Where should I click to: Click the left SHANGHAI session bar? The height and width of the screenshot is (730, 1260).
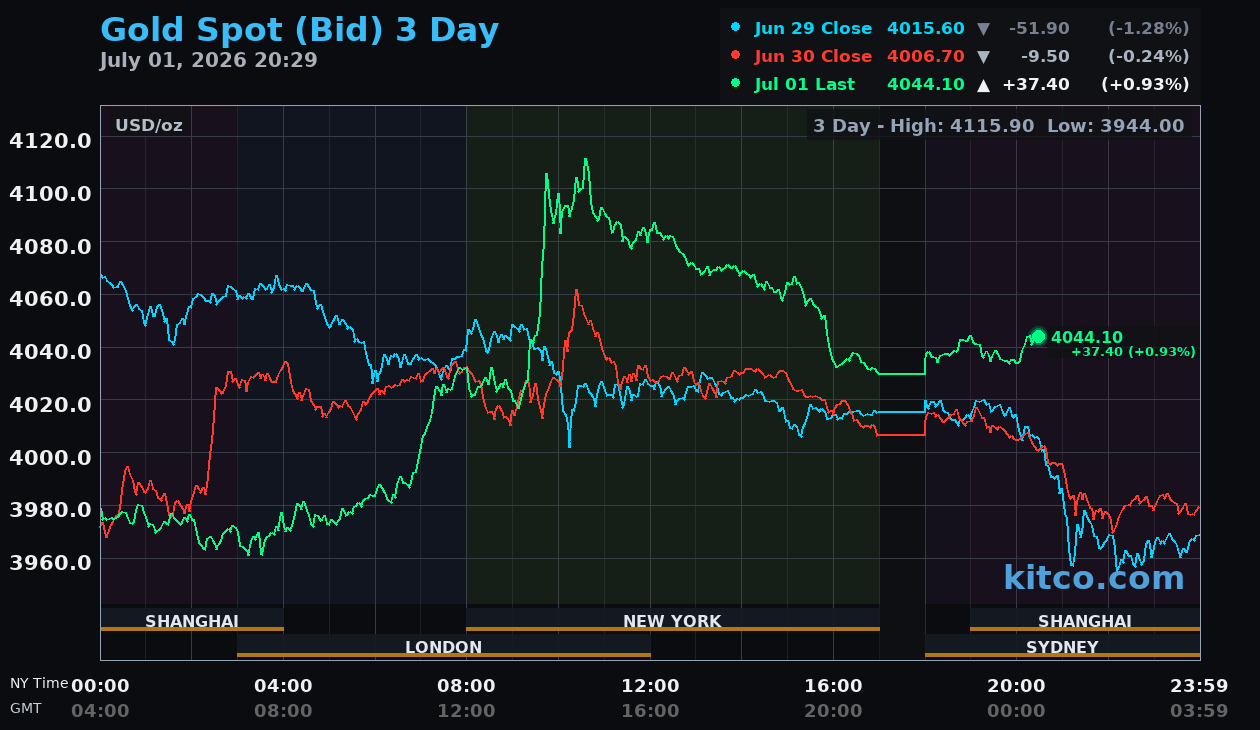192,621
